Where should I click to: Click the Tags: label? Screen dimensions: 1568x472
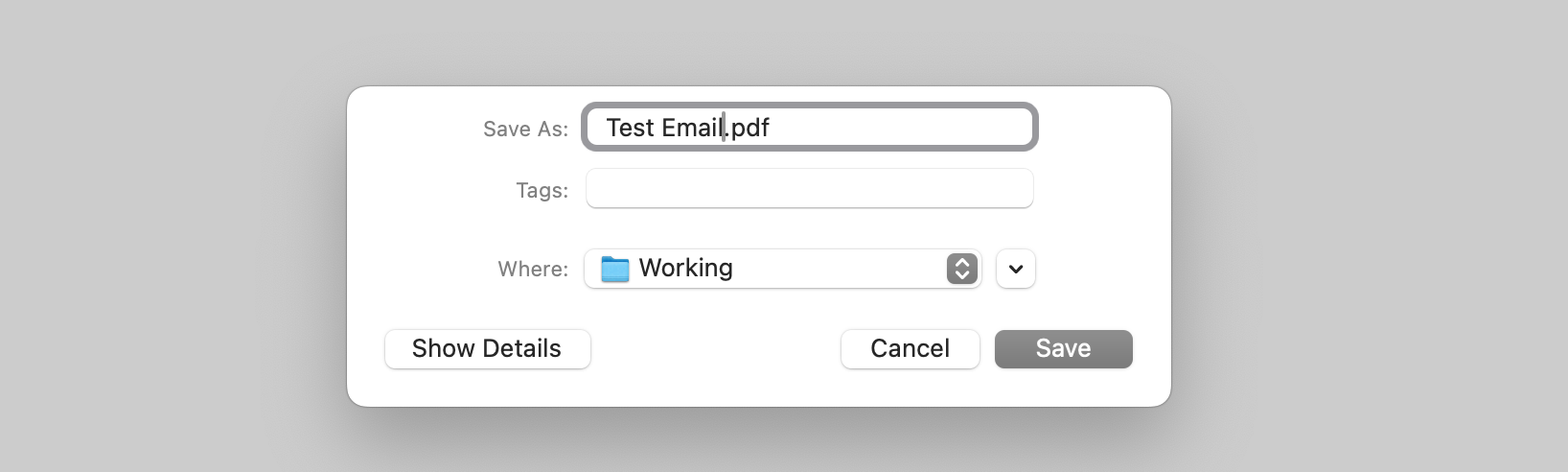[542, 190]
